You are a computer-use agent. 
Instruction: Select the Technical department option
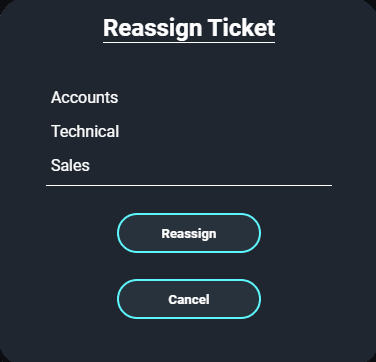(189, 131)
